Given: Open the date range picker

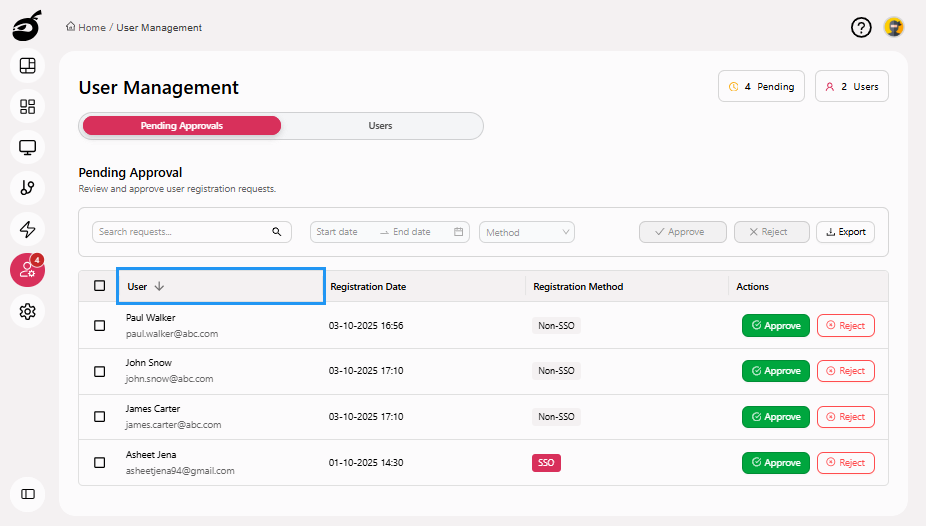Looking at the screenshot, I should (x=389, y=232).
